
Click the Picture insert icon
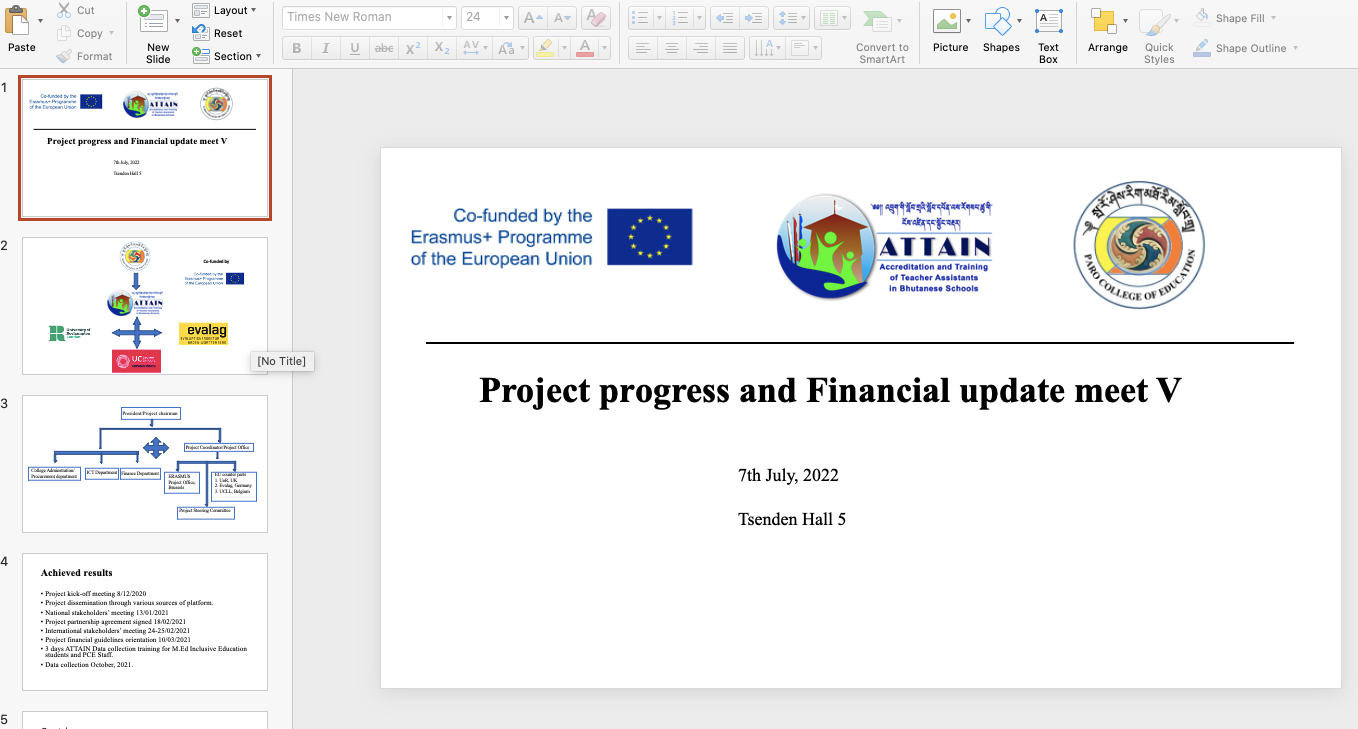point(946,21)
